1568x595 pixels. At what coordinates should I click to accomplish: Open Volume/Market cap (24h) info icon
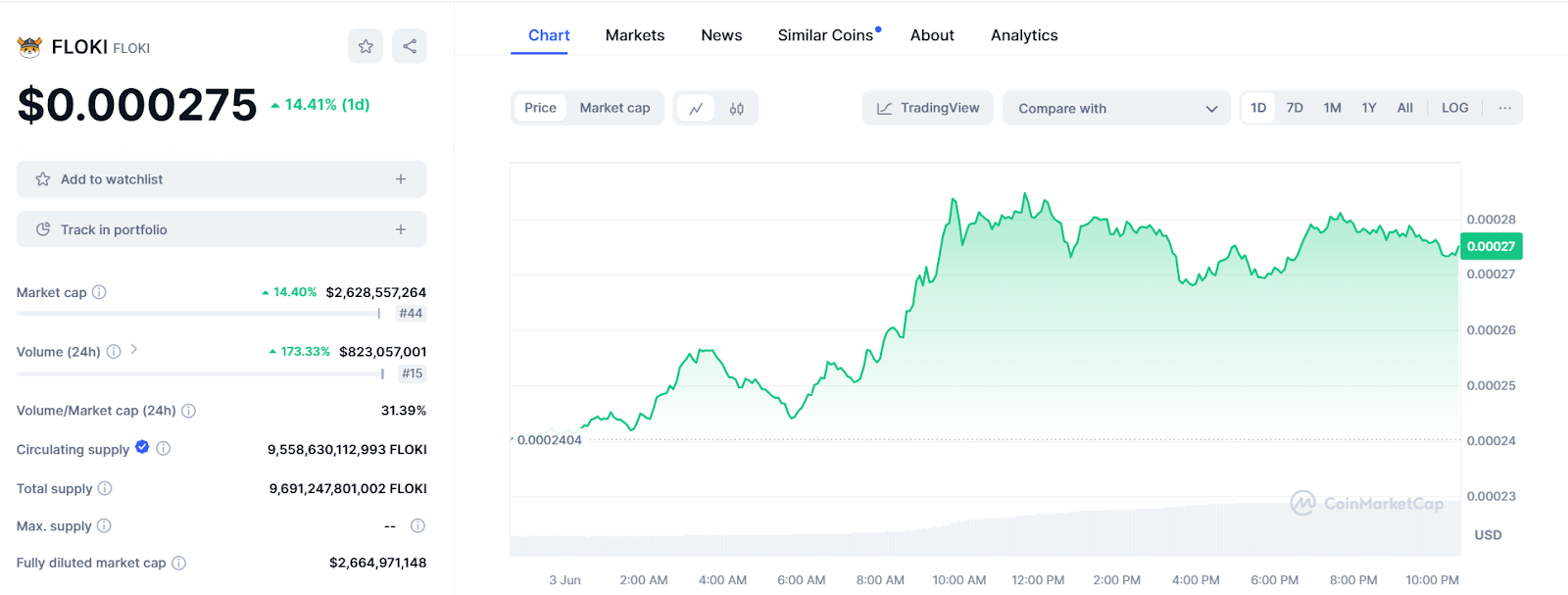pos(189,411)
